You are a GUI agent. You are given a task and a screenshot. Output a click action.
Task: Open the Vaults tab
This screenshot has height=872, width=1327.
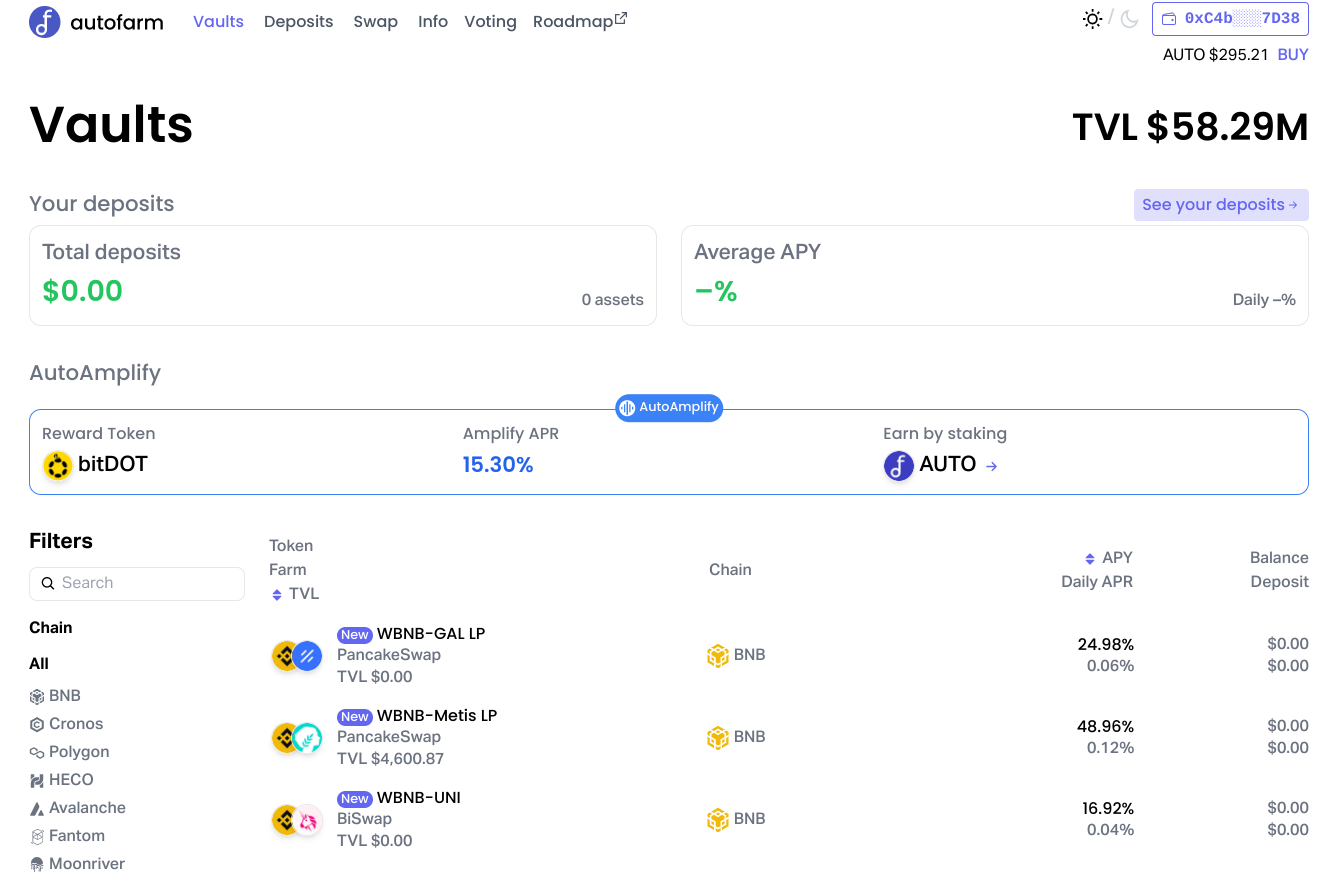coord(218,21)
